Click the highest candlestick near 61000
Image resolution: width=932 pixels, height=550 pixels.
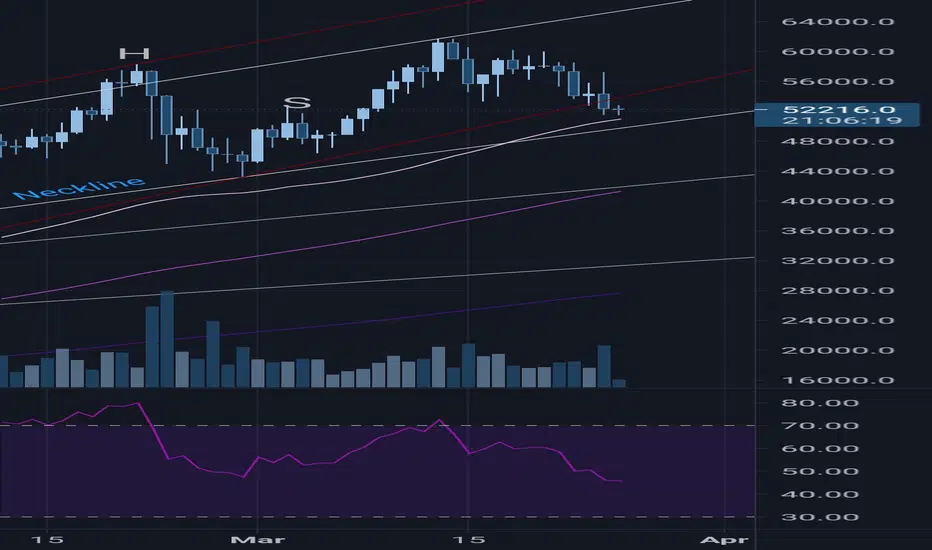point(438,58)
